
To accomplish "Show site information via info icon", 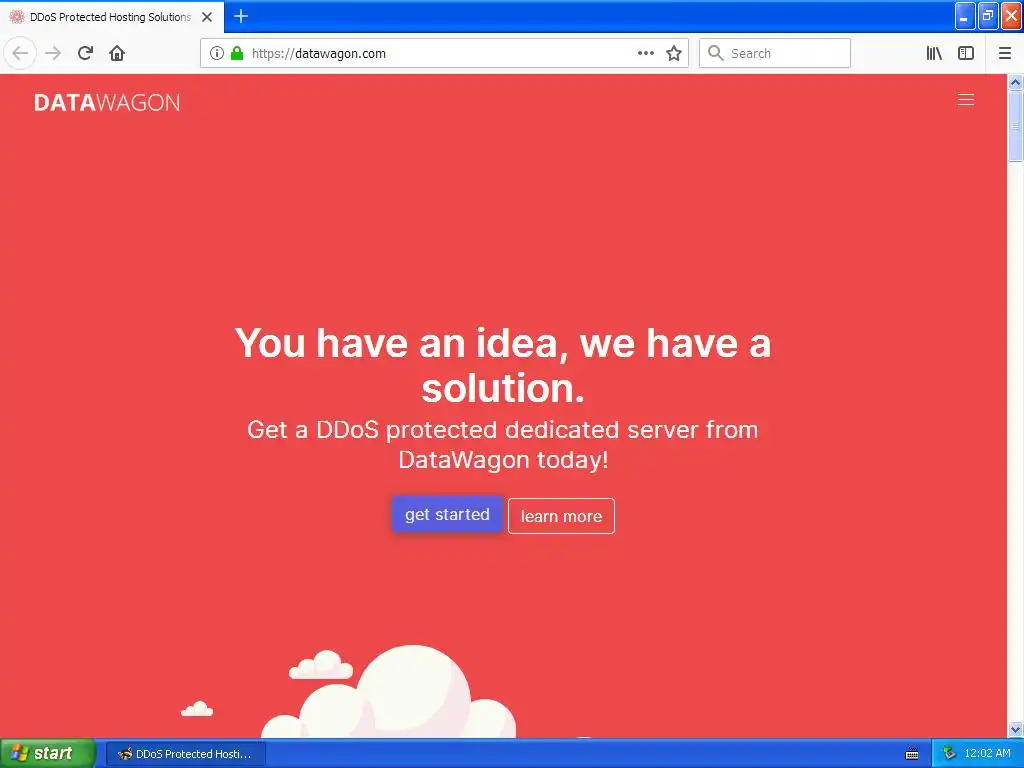I will pos(216,53).
